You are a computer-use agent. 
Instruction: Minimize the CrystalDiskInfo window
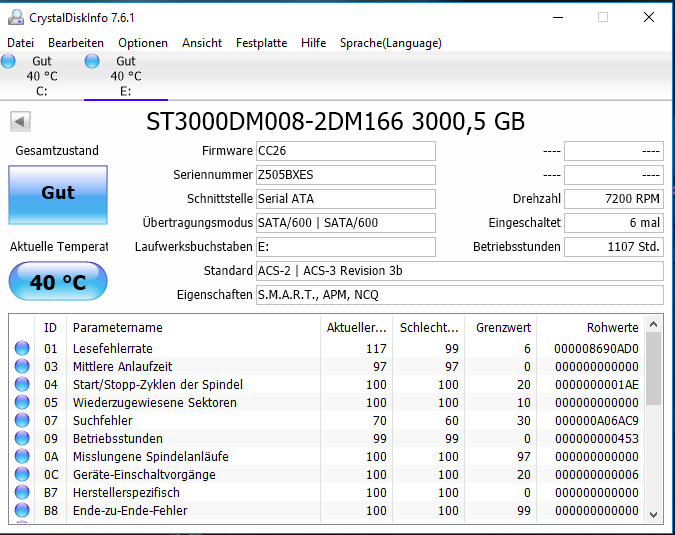tap(558, 18)
